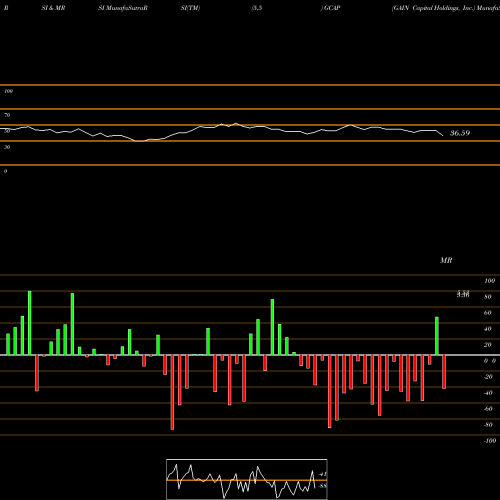Click the 100 label on the MR axis
This screenshot has height=500, width=500.
click(489, 281)
